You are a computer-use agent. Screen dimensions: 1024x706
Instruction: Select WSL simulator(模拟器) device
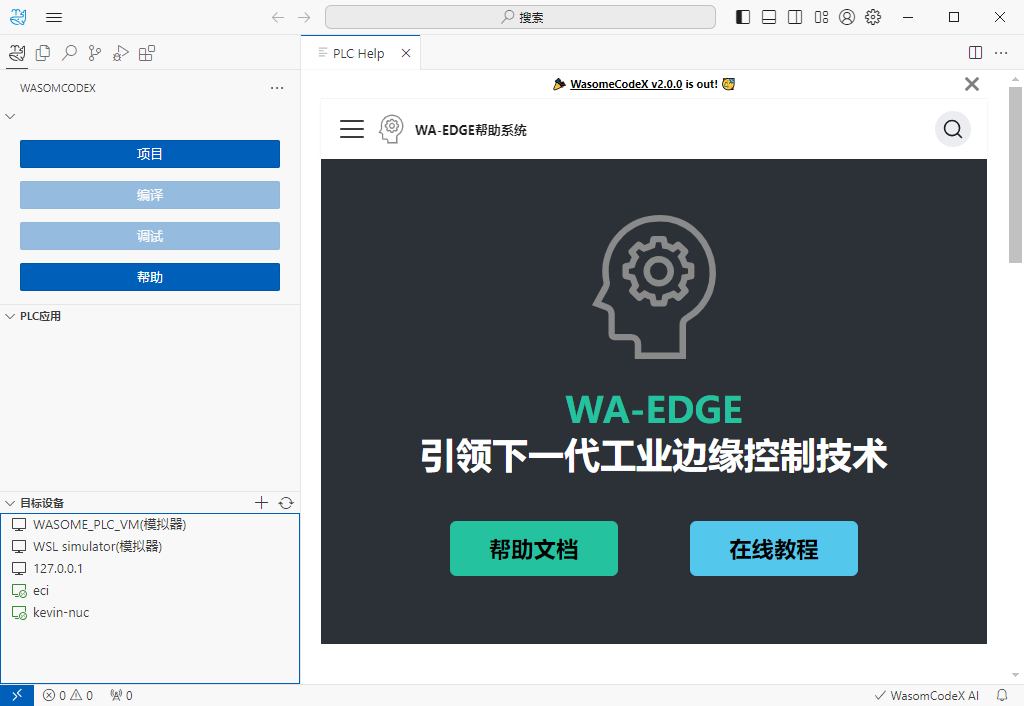(150, 546)
